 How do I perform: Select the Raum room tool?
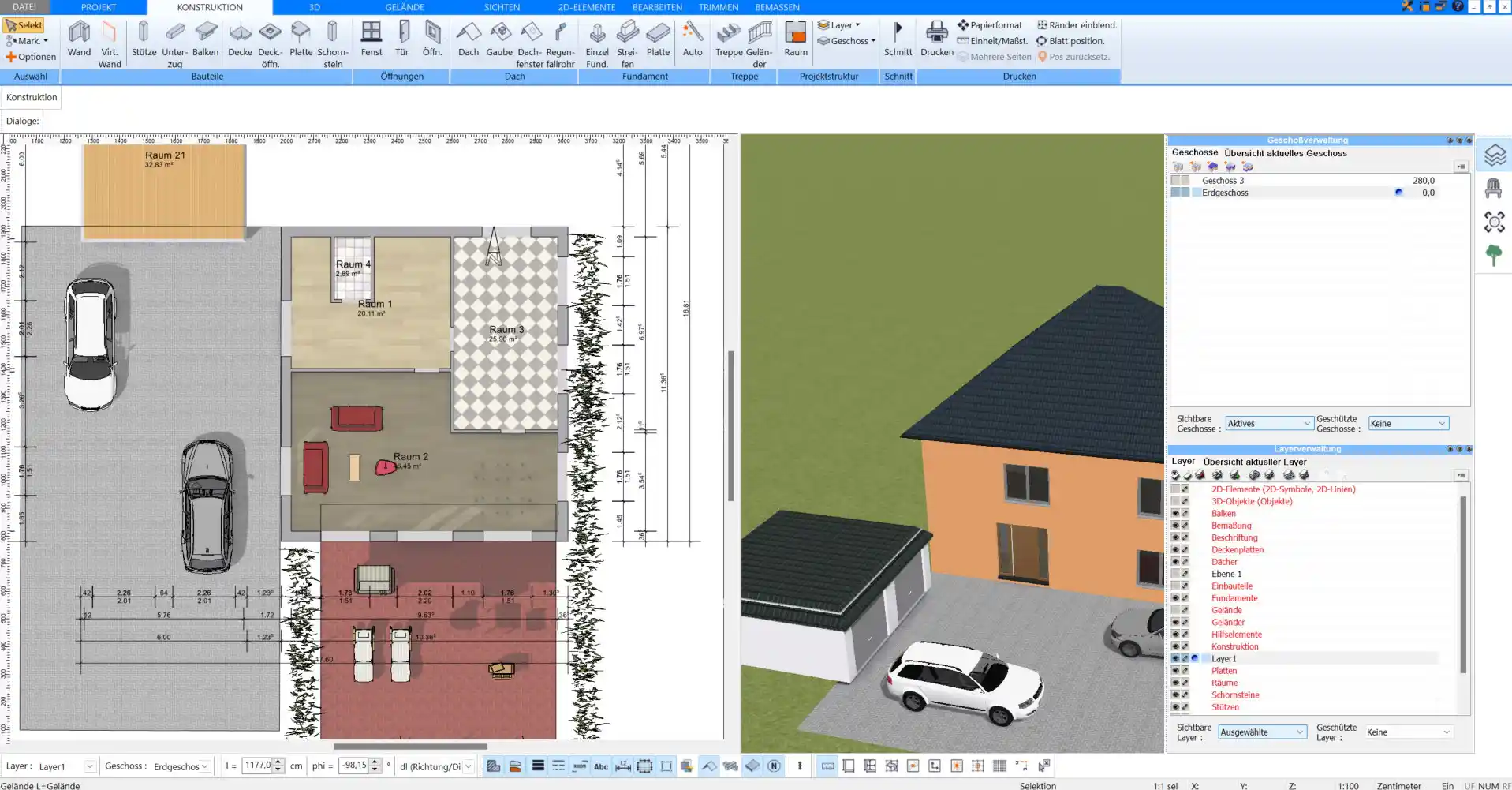tap(796, 39)
